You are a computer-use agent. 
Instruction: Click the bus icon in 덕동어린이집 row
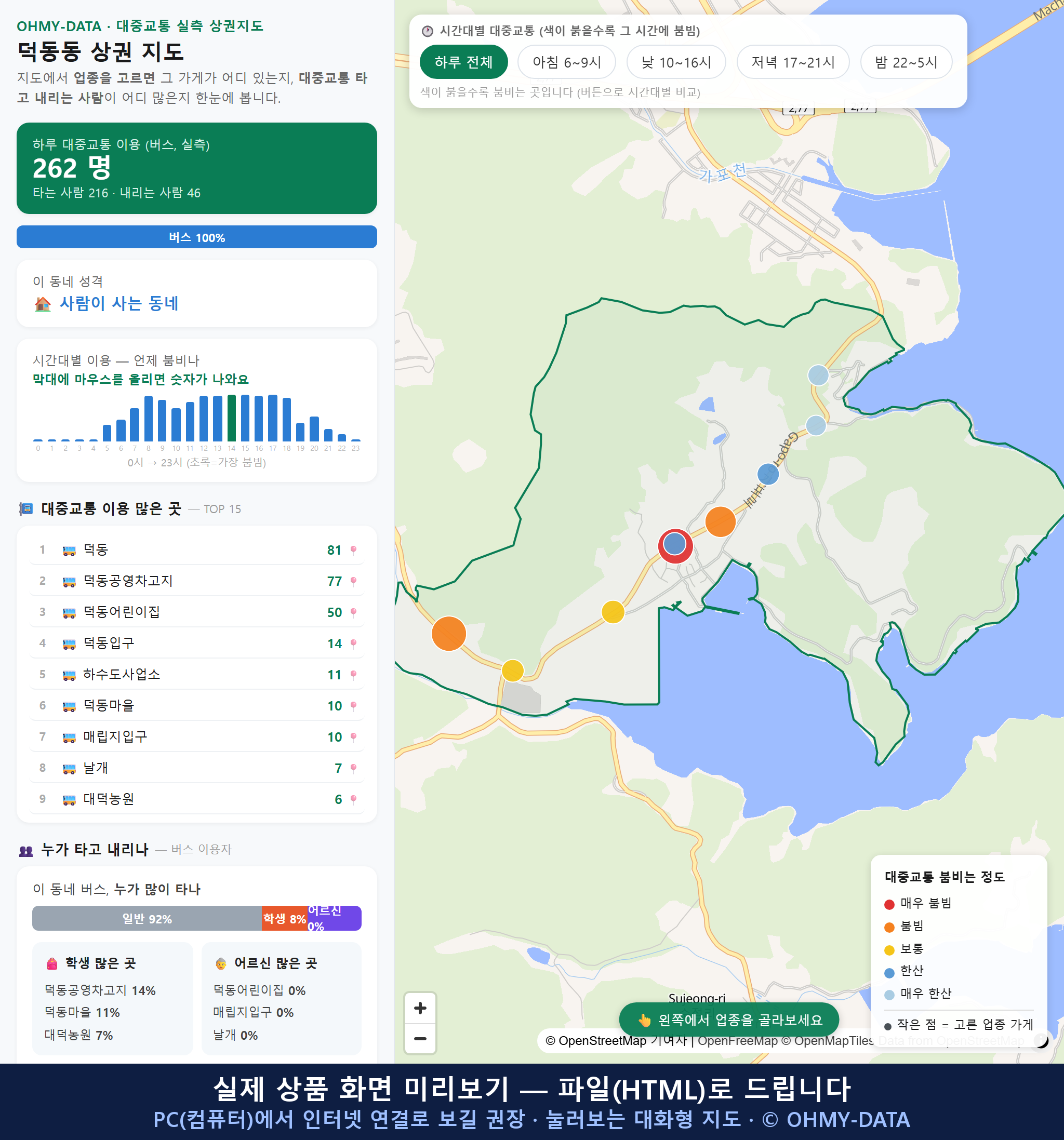pos(69,612)
